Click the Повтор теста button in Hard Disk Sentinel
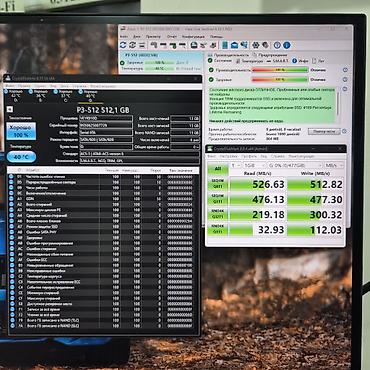This screenshot has width=370, height=370. point(324,131)
